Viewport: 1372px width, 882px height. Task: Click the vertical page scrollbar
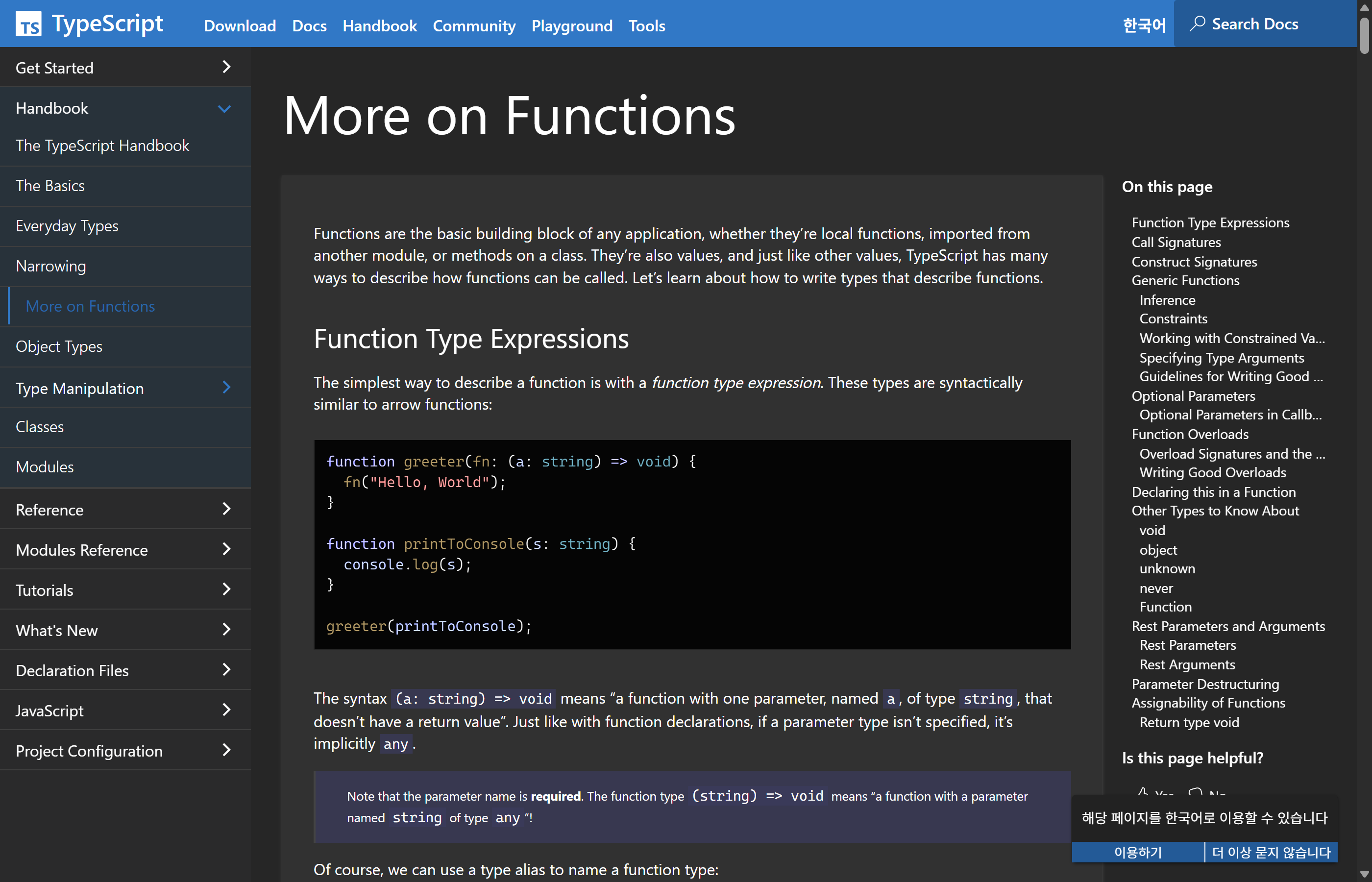pos(1365,34)
